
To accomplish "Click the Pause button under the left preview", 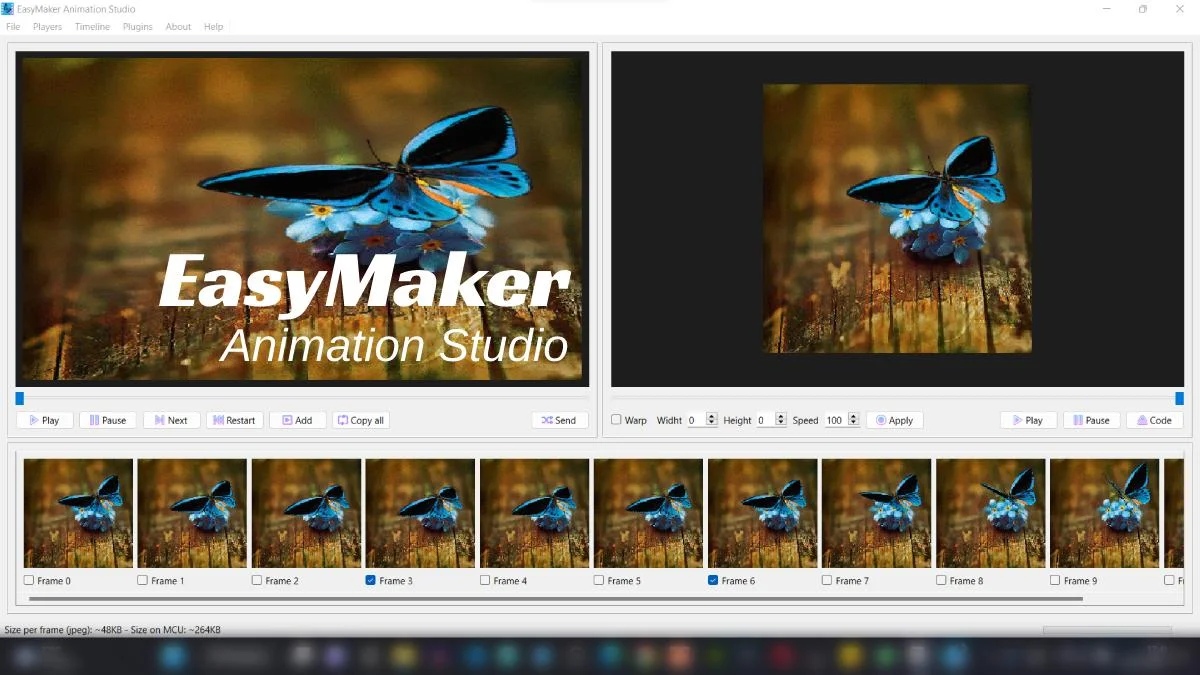I will click(108, 420).
